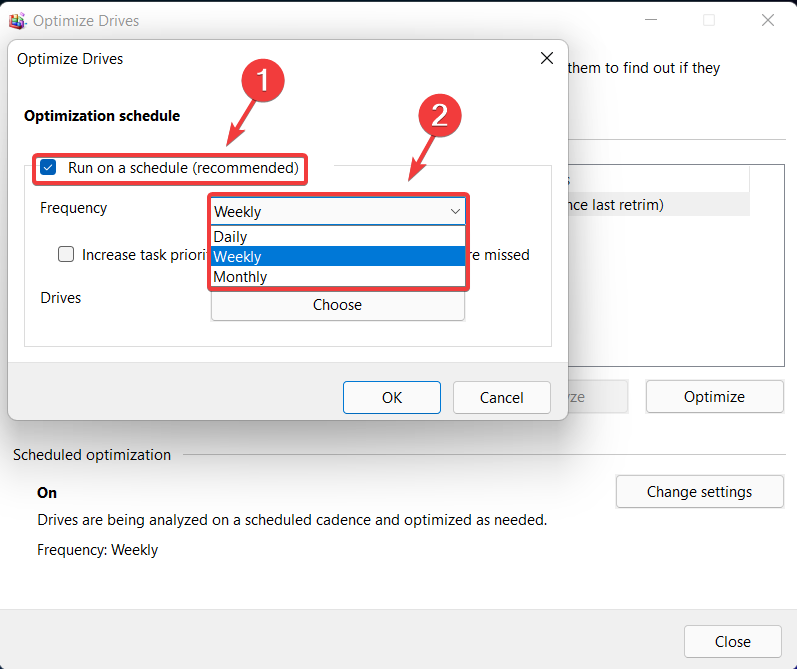Click the 'Frequency' label in dialog
The width and height of the screenshot is (797, 669).
(x=74, y=208)
